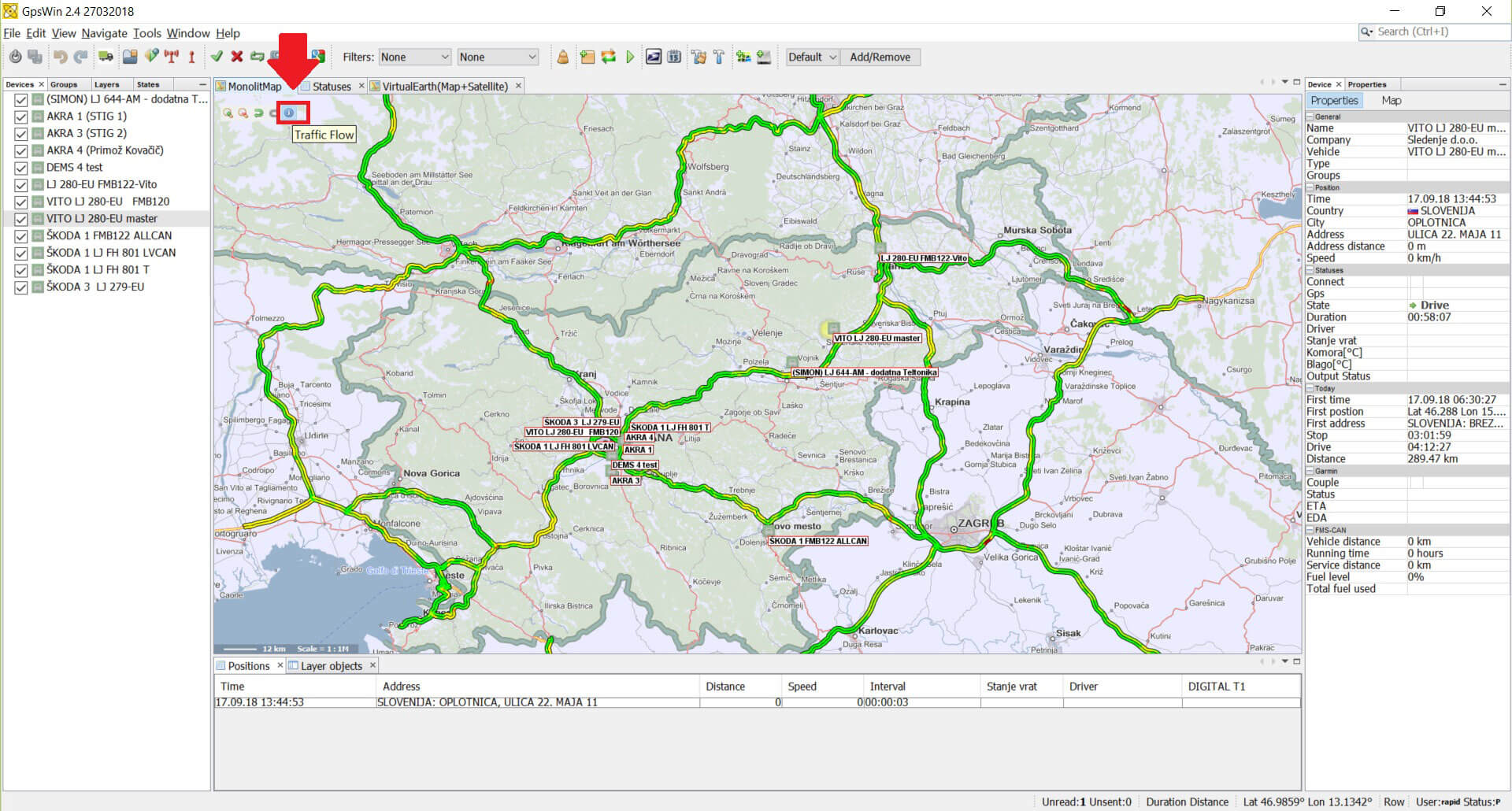The height and width of the screenshot is (811, 1512).
Task: Click the bell alarm toolbar icon
Action: (x=562, y=57)
